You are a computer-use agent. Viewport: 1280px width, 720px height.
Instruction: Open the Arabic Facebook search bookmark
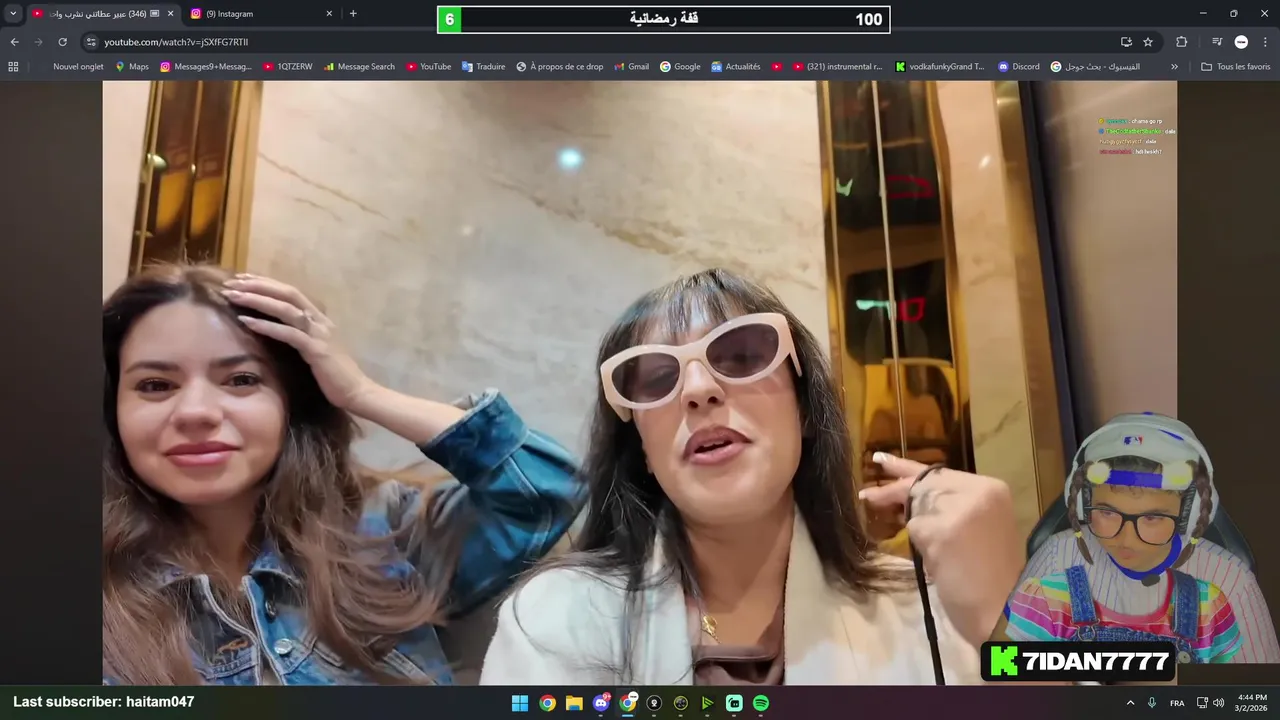tap(1095, 67)
